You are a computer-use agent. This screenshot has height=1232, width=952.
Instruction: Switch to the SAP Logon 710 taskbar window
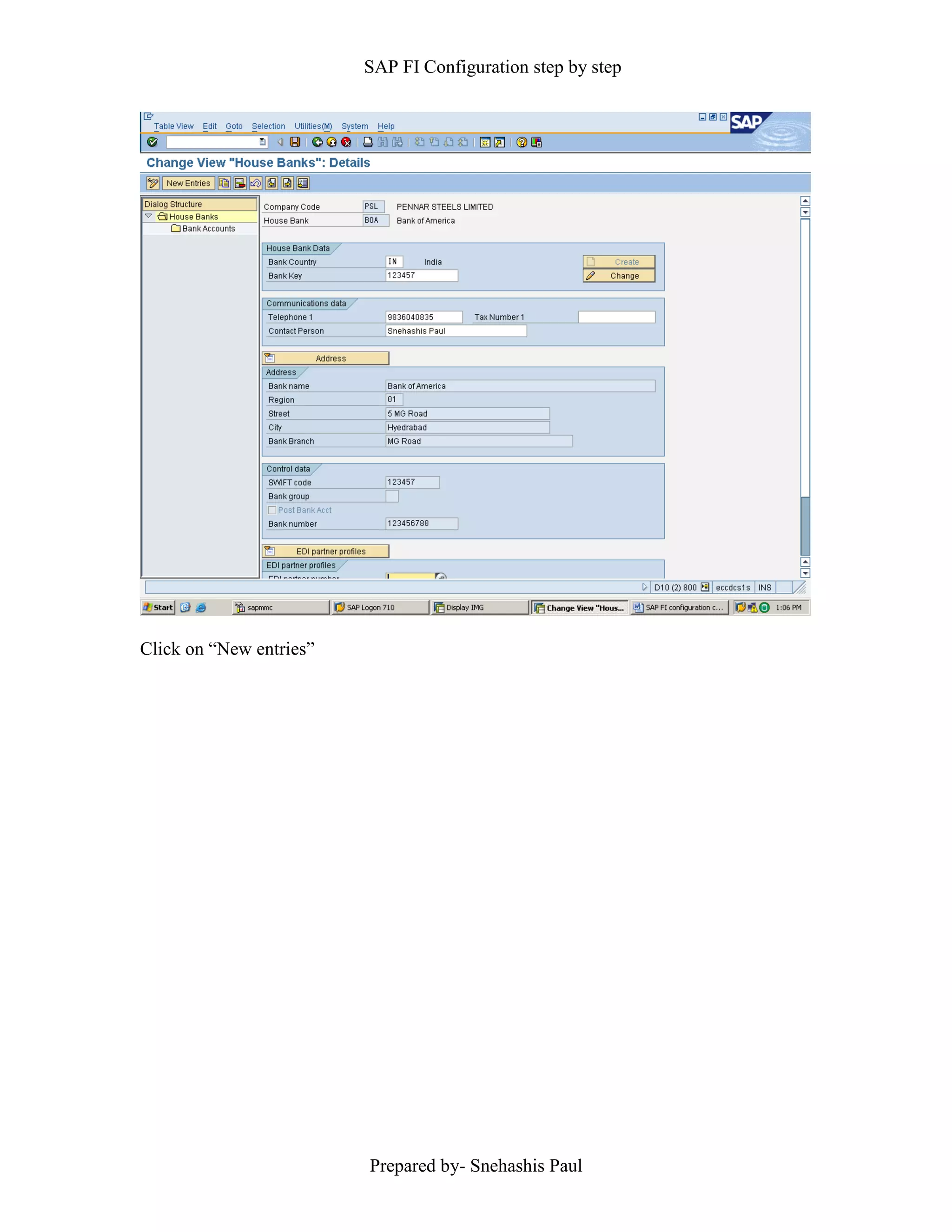[x=381, y=608]
